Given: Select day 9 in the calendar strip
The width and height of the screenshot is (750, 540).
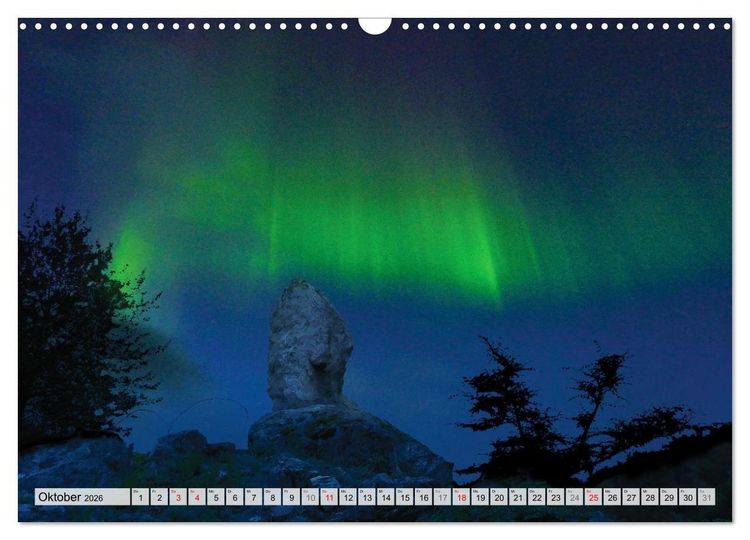Looking at the screenshot, I should coord(292,496).
